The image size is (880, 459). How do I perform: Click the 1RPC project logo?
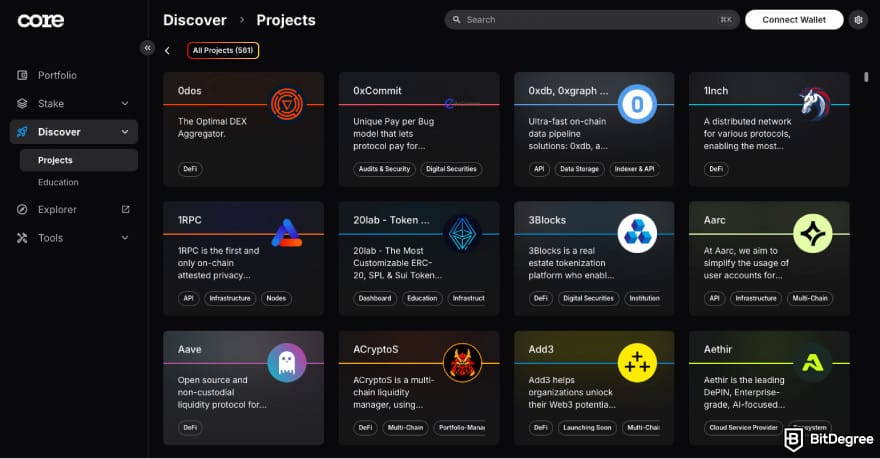(x=287, y=233)
